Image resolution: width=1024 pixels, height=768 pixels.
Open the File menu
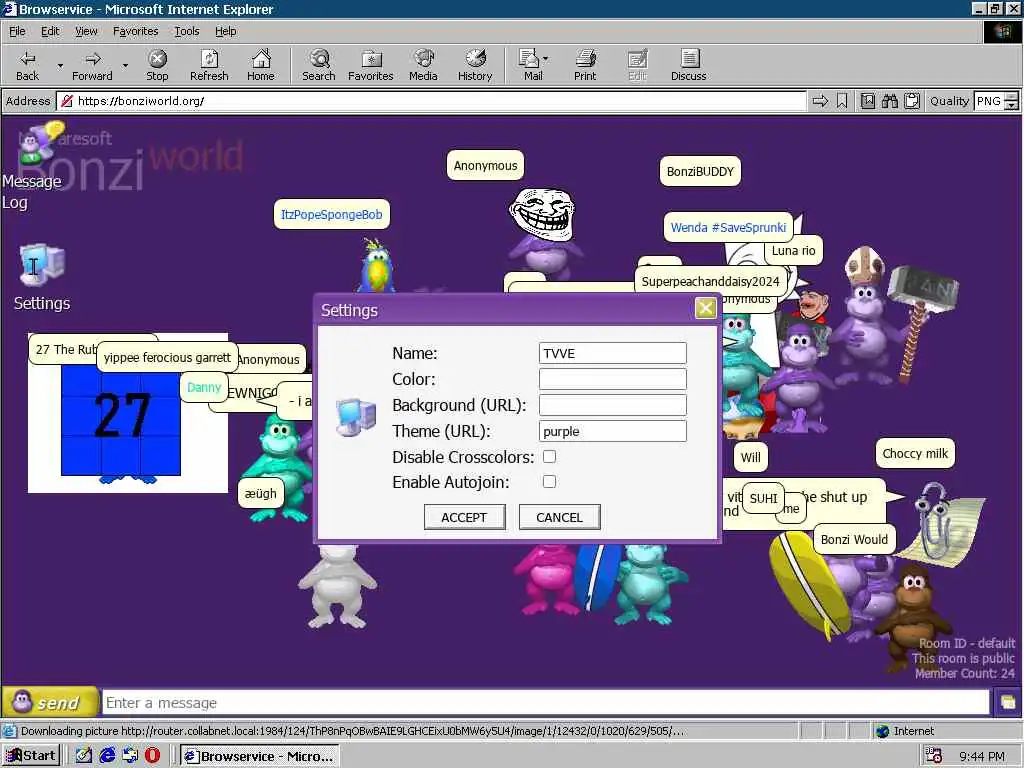click(x=17, y=31)
